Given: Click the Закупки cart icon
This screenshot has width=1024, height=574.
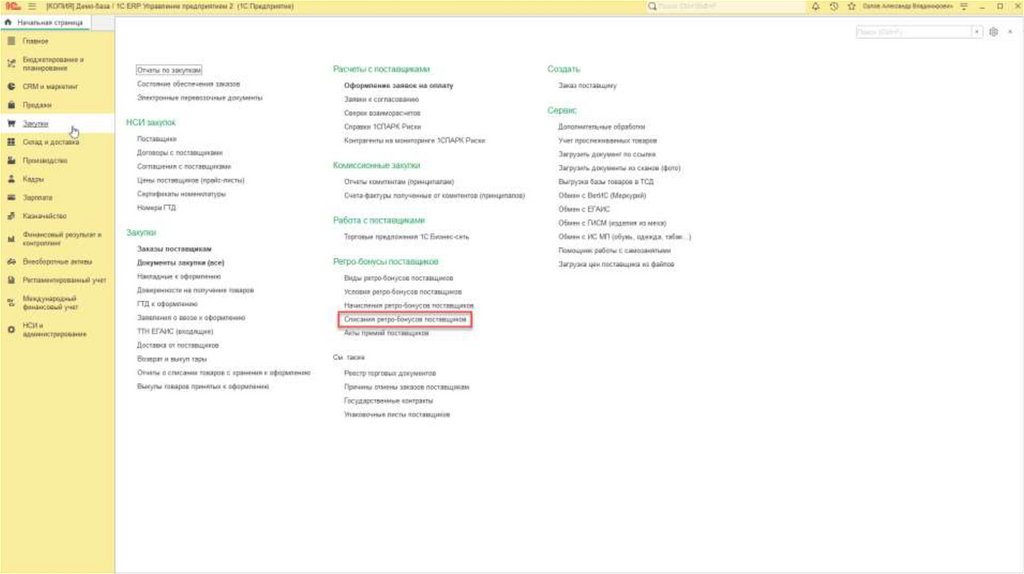Looking at the screenshot, I should click(x=11, y=123).
